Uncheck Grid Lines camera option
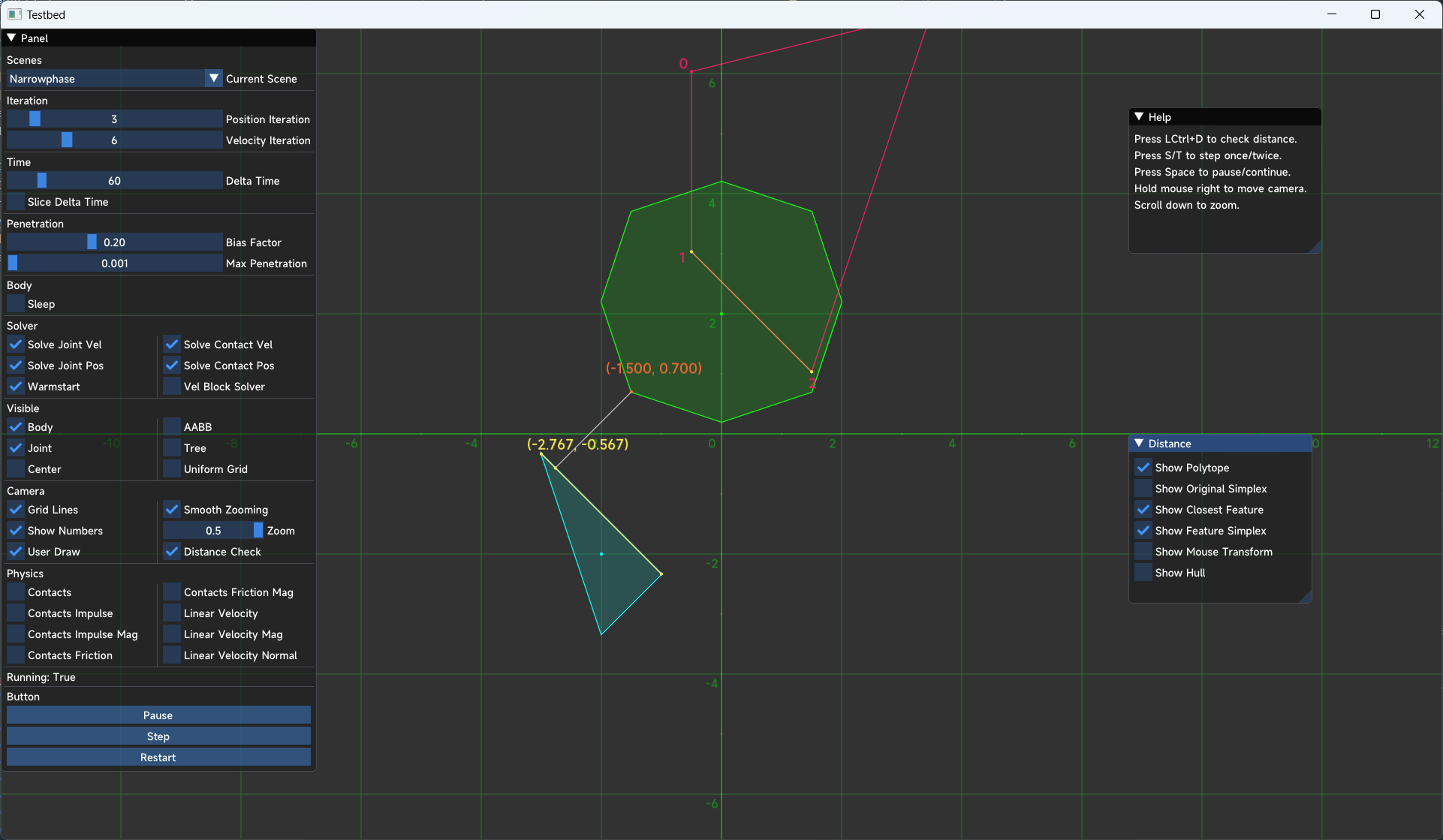 16,510
